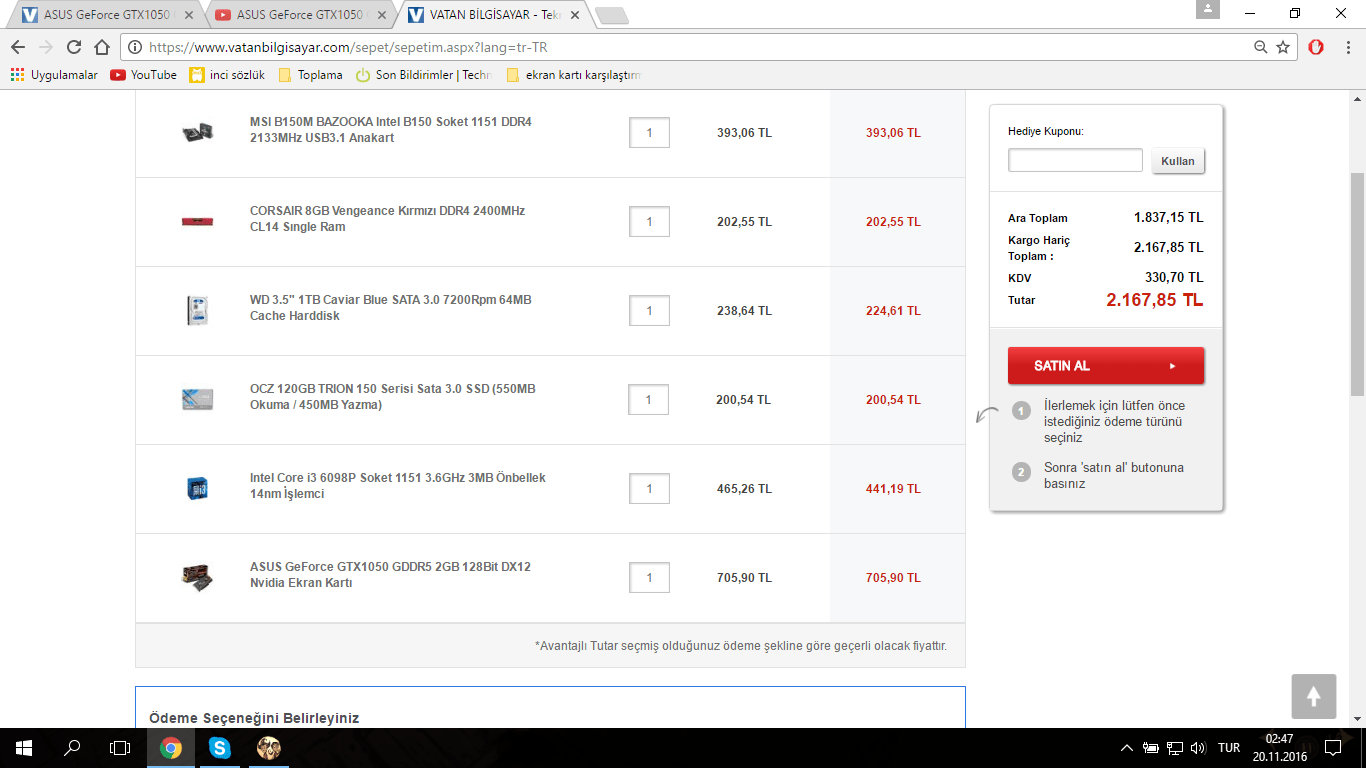
Task: Open the Toplama bookmarks folder
Action: point(310,75)
